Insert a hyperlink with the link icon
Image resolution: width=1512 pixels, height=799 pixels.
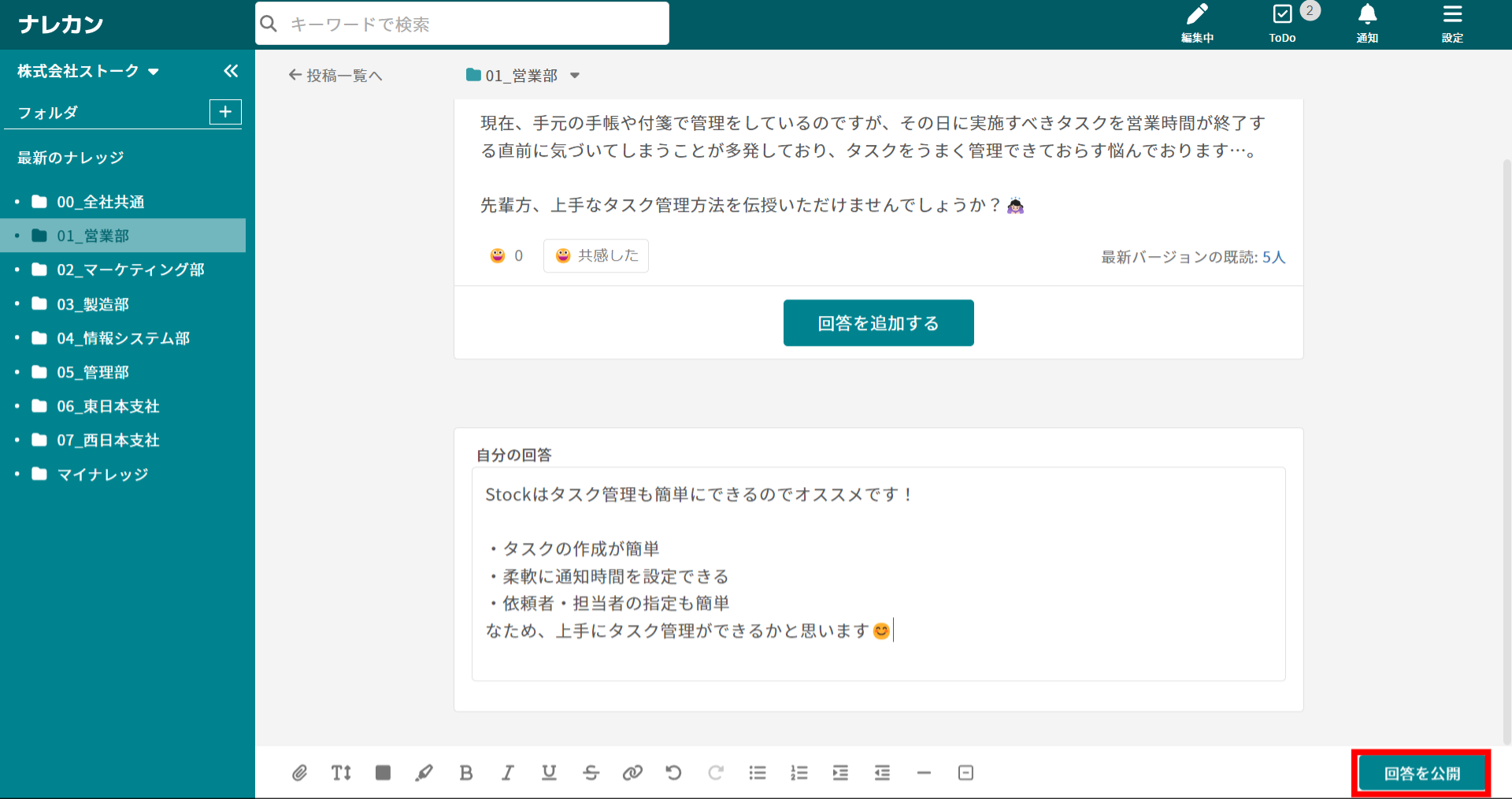[x=632, y=773]
